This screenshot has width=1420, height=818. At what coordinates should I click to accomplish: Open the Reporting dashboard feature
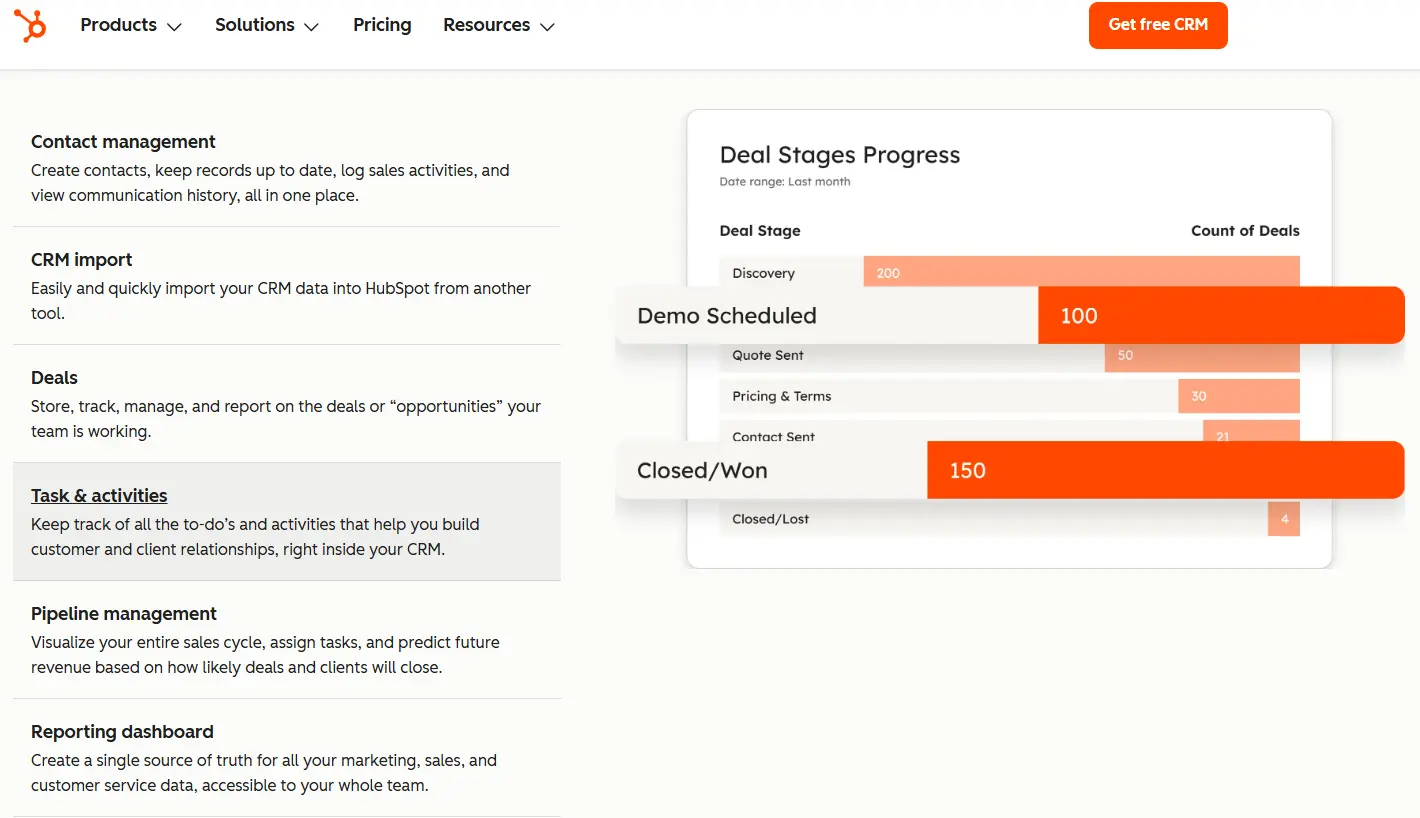(x=121, y=731)
